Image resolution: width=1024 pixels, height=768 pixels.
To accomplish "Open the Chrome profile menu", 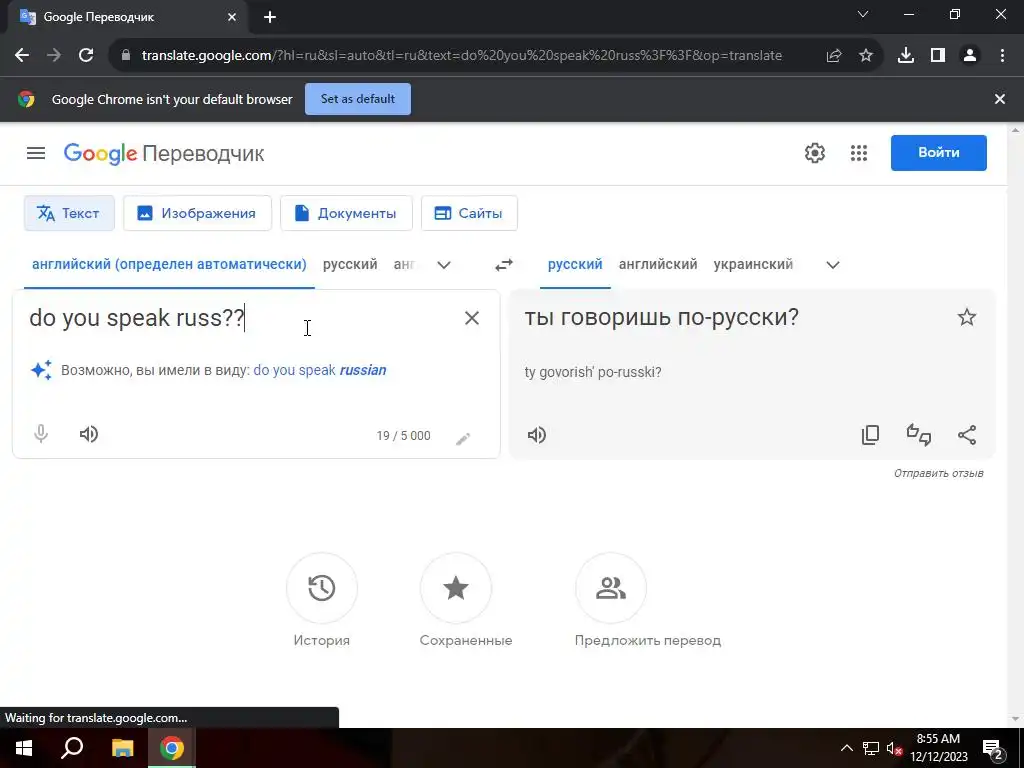I will point(970,56).
